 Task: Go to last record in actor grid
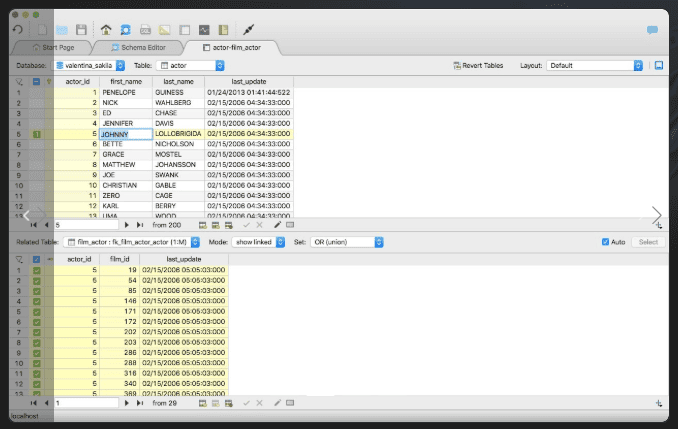coord(140,225)
